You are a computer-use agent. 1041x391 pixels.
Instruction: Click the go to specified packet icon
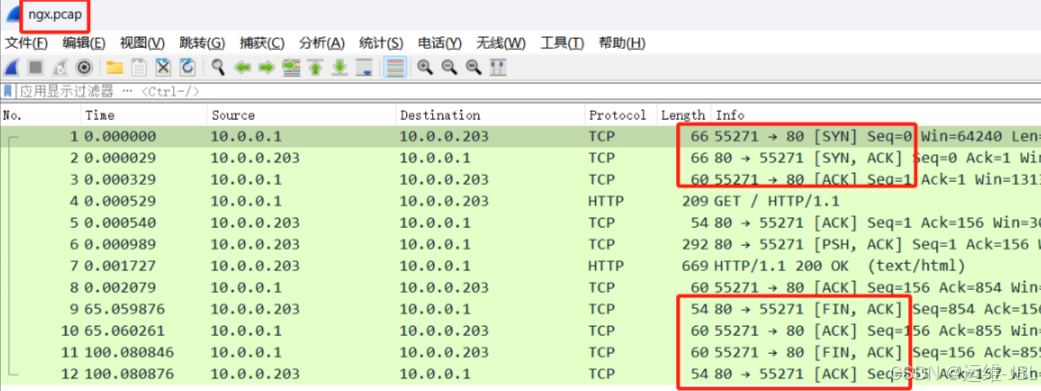click(x=291, y=67)
